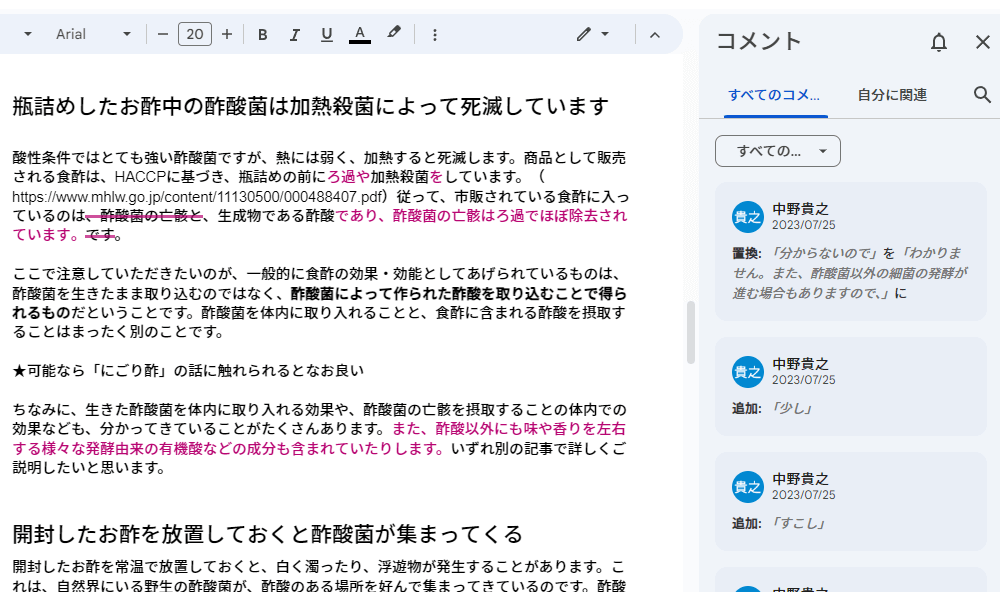Screen dimensions: 1000x600
Task: Collapse the toolbar with the chevron icon
Action: [x=654, y=33]
